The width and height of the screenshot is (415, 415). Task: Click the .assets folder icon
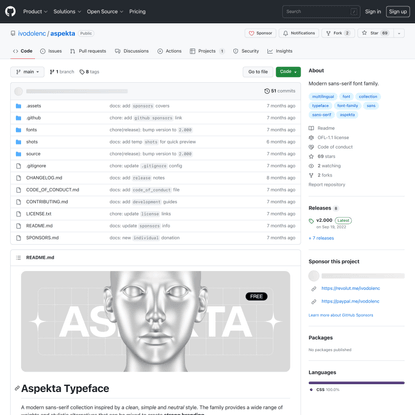point(19,106)
